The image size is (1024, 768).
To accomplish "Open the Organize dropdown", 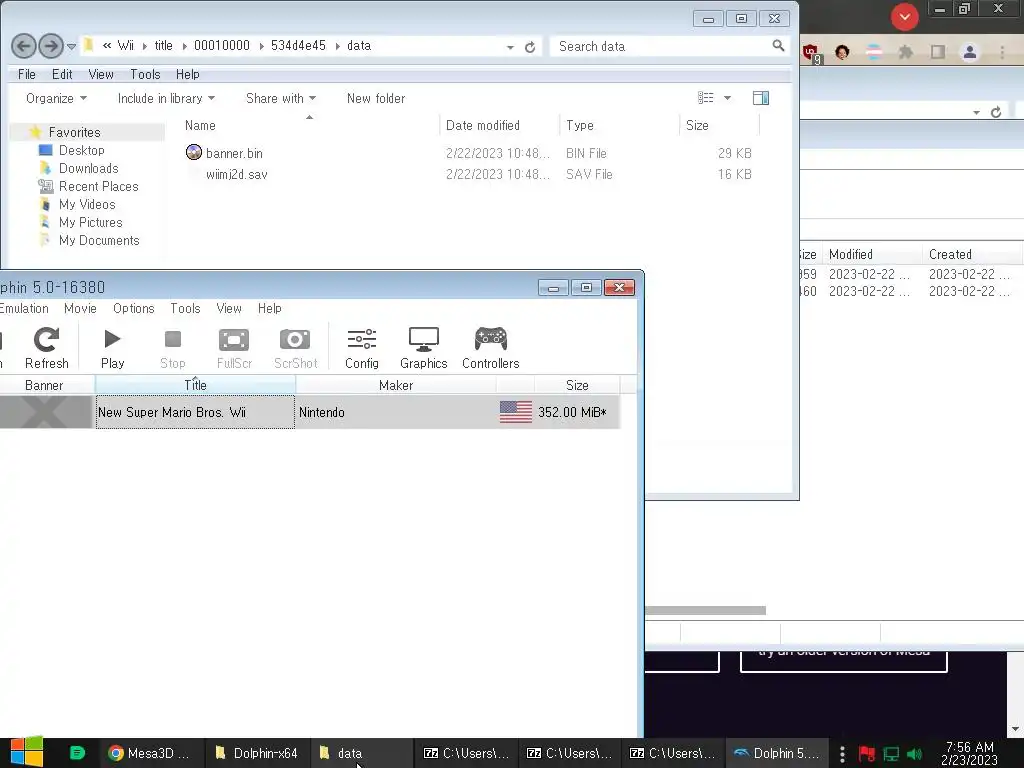I will click(56, 99).
